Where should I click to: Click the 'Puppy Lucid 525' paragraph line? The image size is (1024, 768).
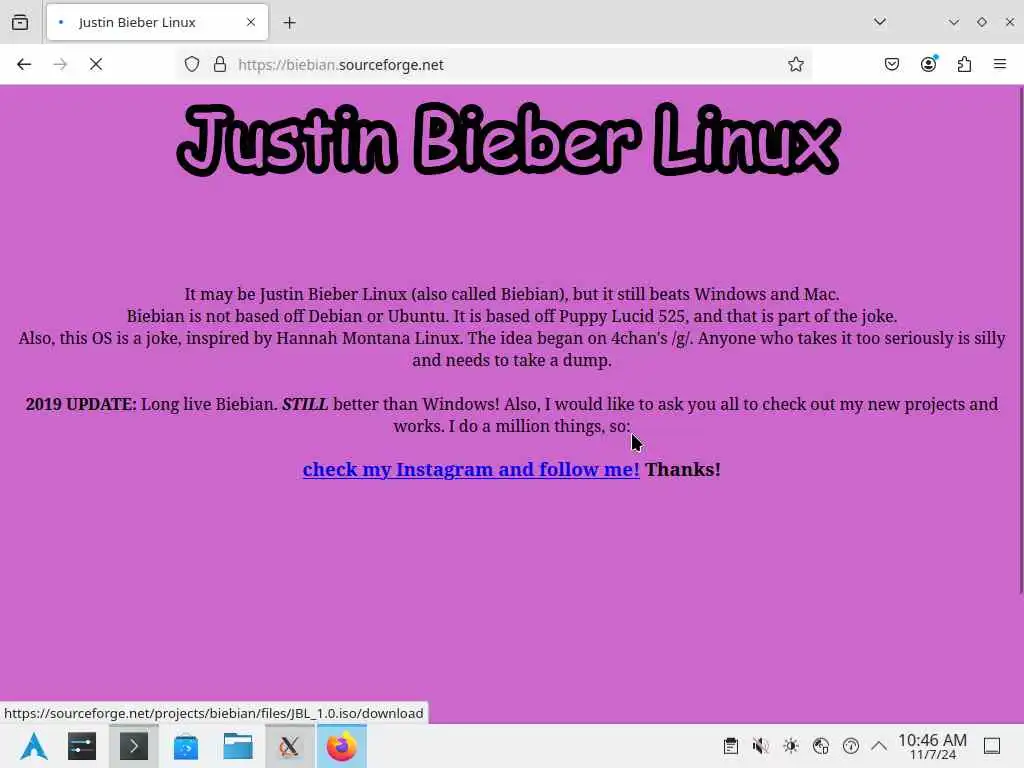[512, 316]
